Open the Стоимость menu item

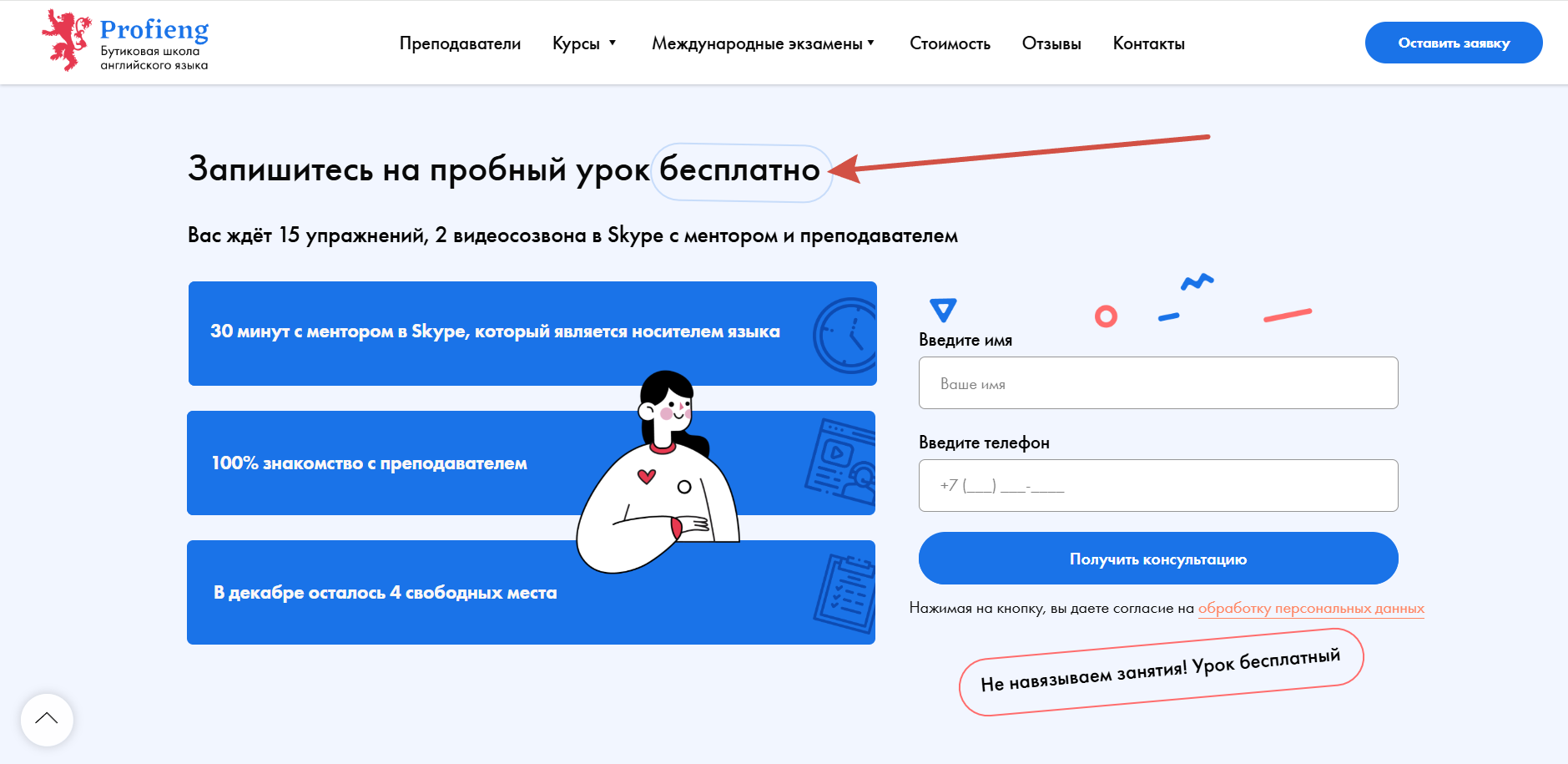pos(950,43)
